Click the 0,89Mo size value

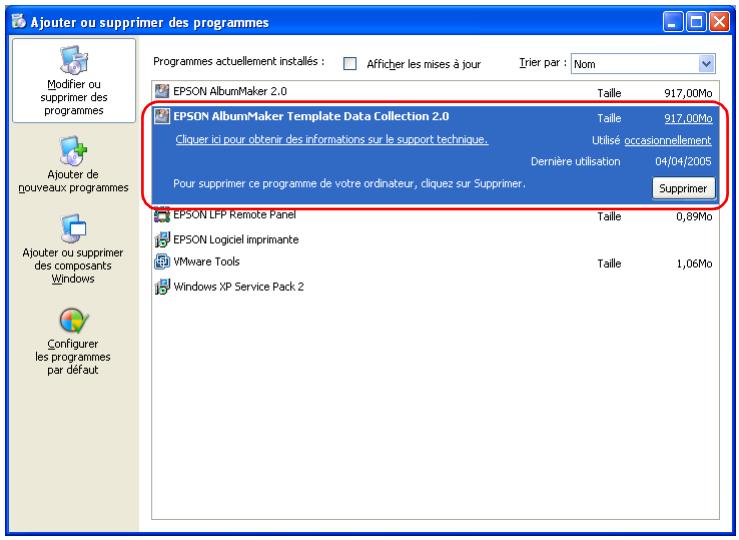click(x=694, y=216)
